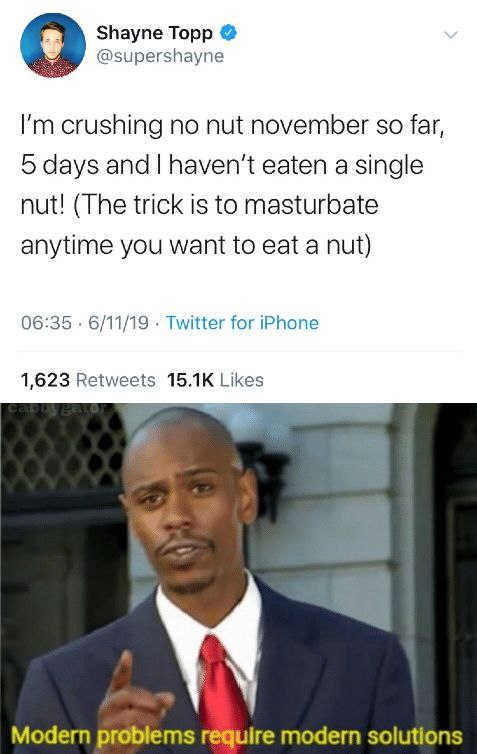Click the lattice window in the meme background
This screenshot has width=477, height=754.
click(x=63, y=450)
